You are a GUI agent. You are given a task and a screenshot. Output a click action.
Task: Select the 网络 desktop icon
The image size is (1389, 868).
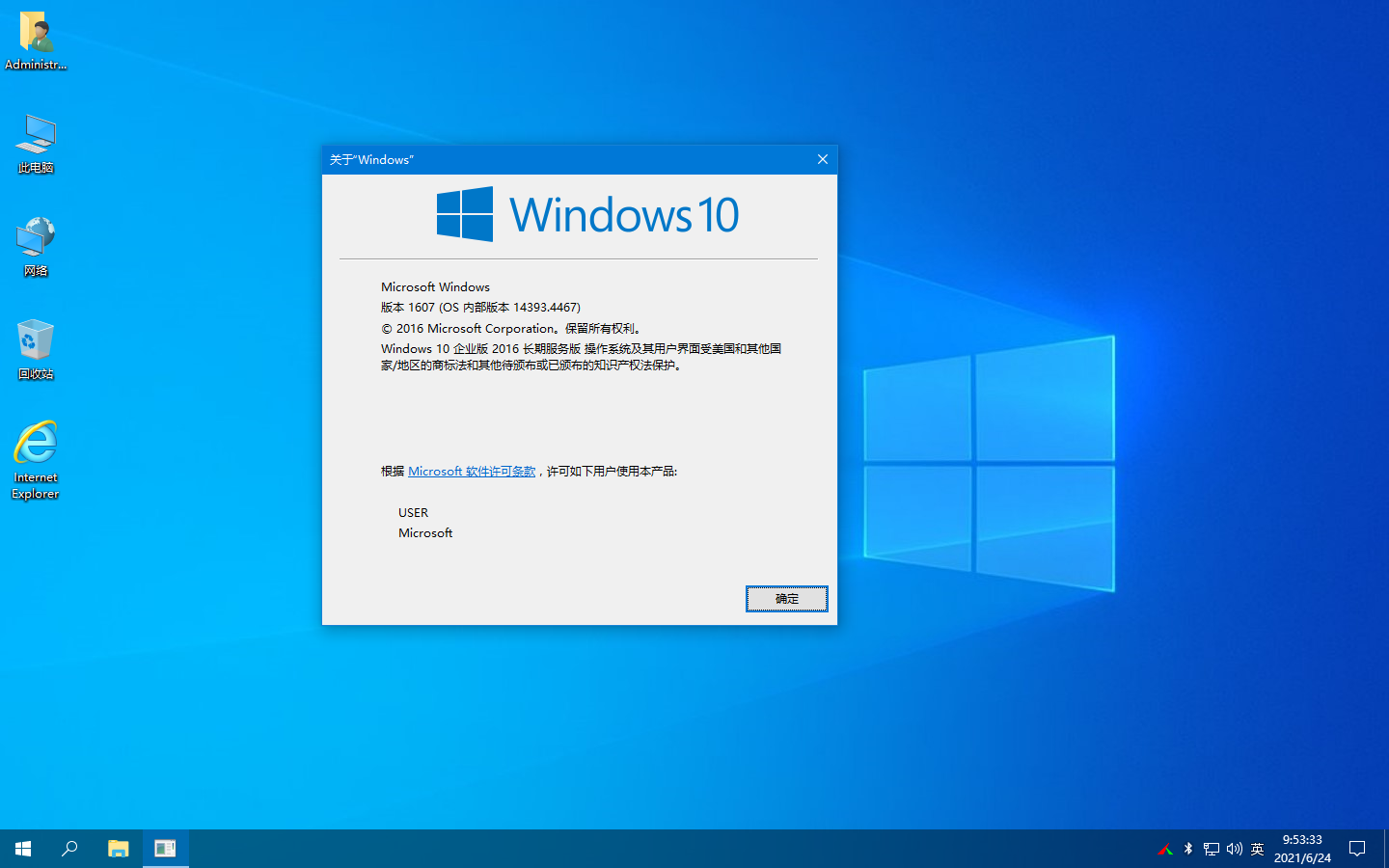36,248
